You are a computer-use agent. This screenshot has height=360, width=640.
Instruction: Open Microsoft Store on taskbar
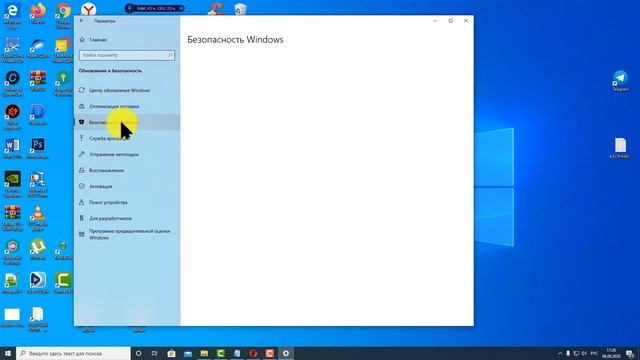pos(171,353)
